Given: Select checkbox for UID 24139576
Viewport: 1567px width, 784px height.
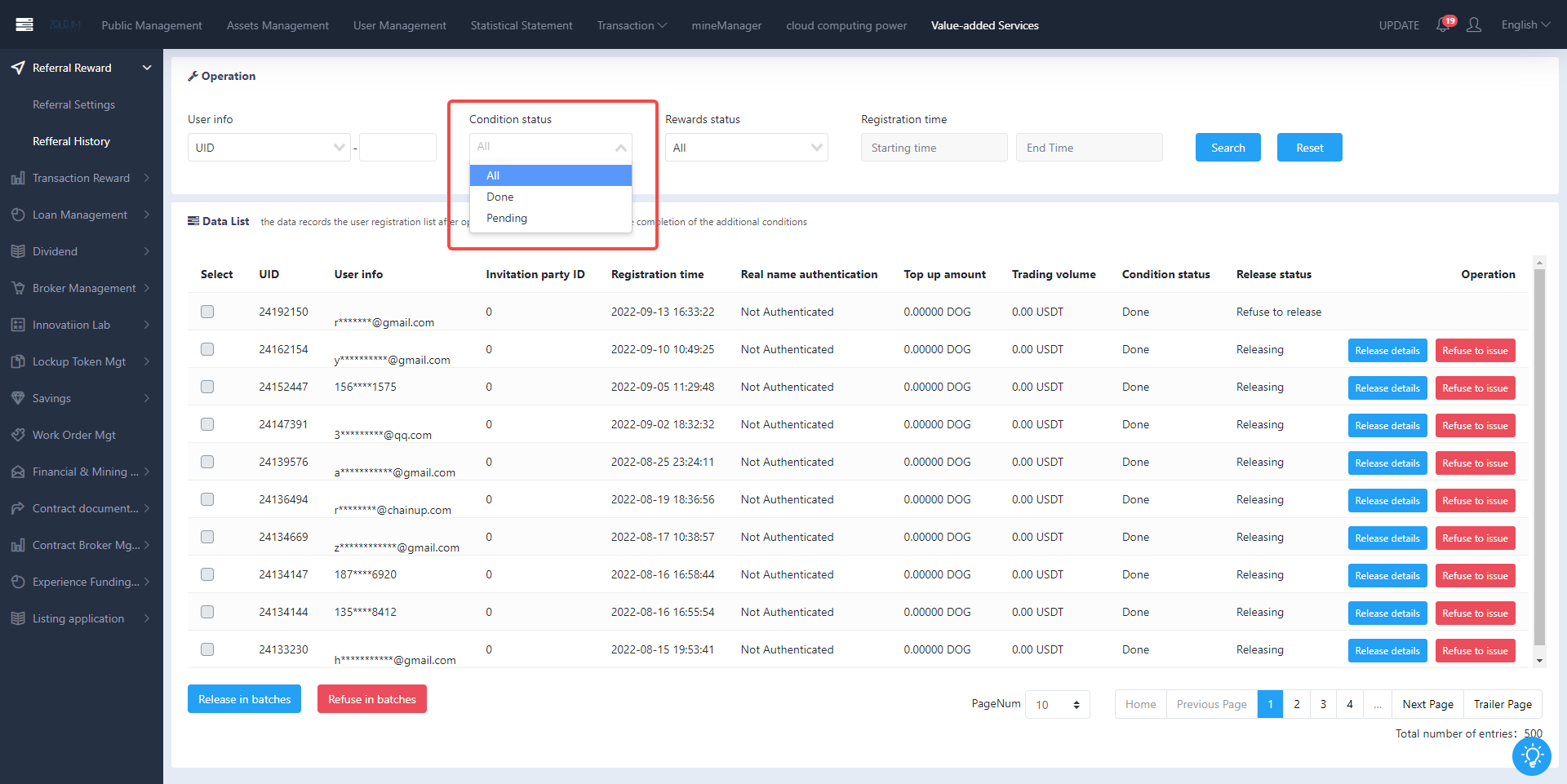Looking at the screenshot, I should click(x=207, y=462).
